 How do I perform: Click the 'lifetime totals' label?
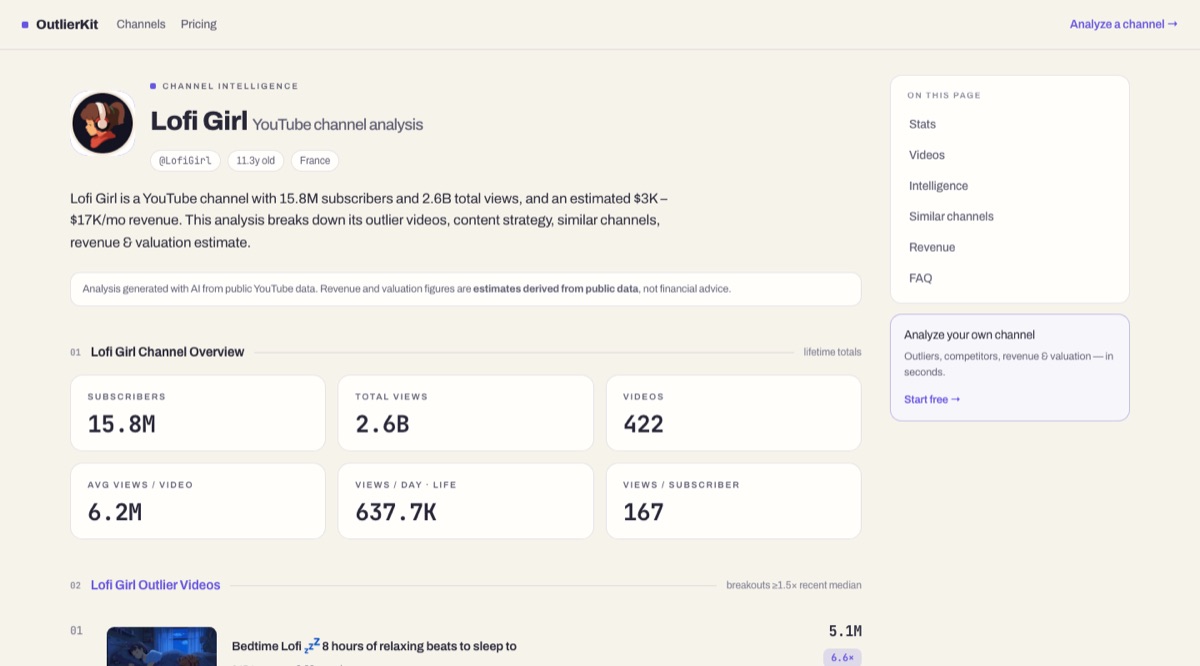coord(832,352)
